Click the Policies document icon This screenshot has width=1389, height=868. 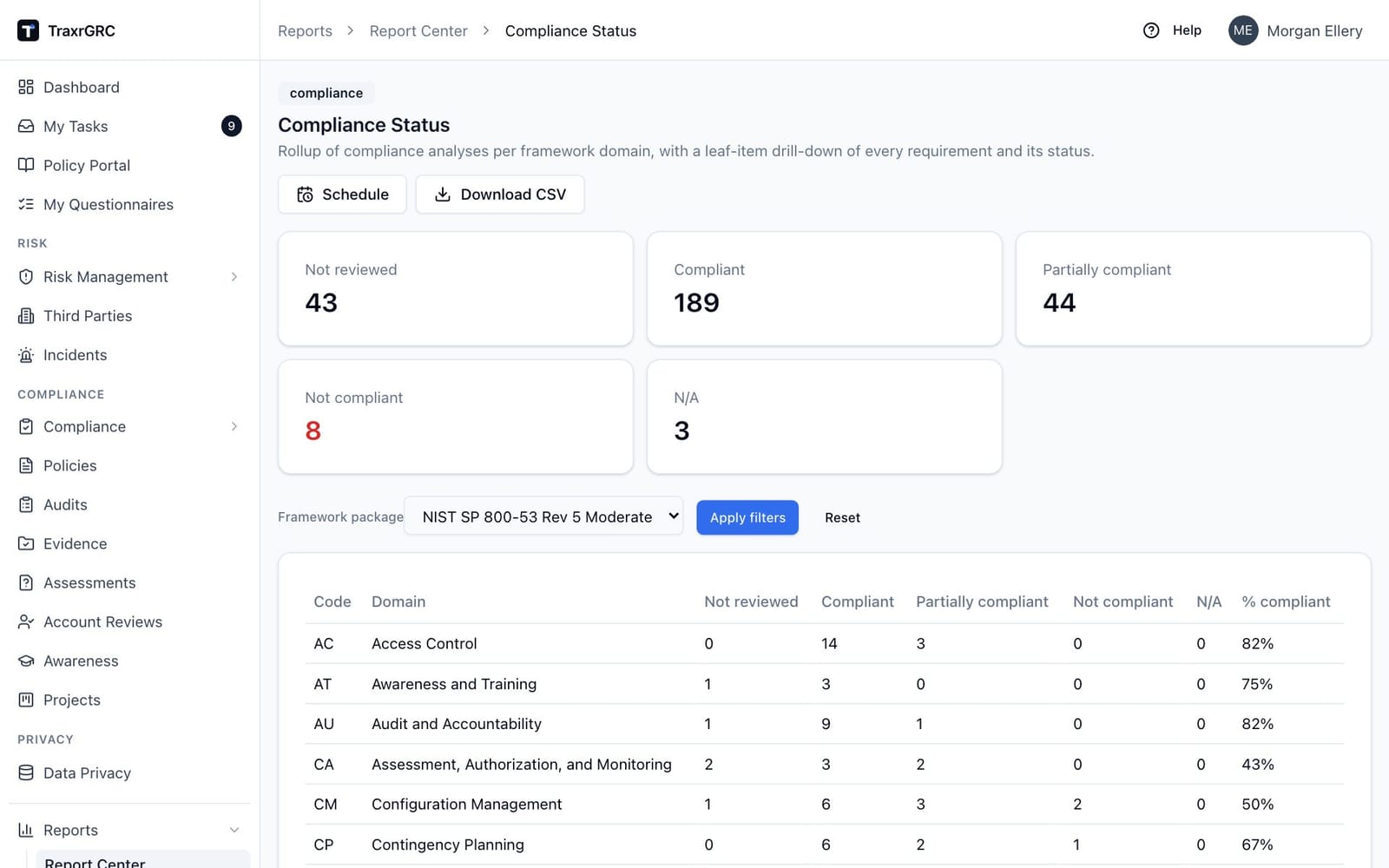pos(26,465)
